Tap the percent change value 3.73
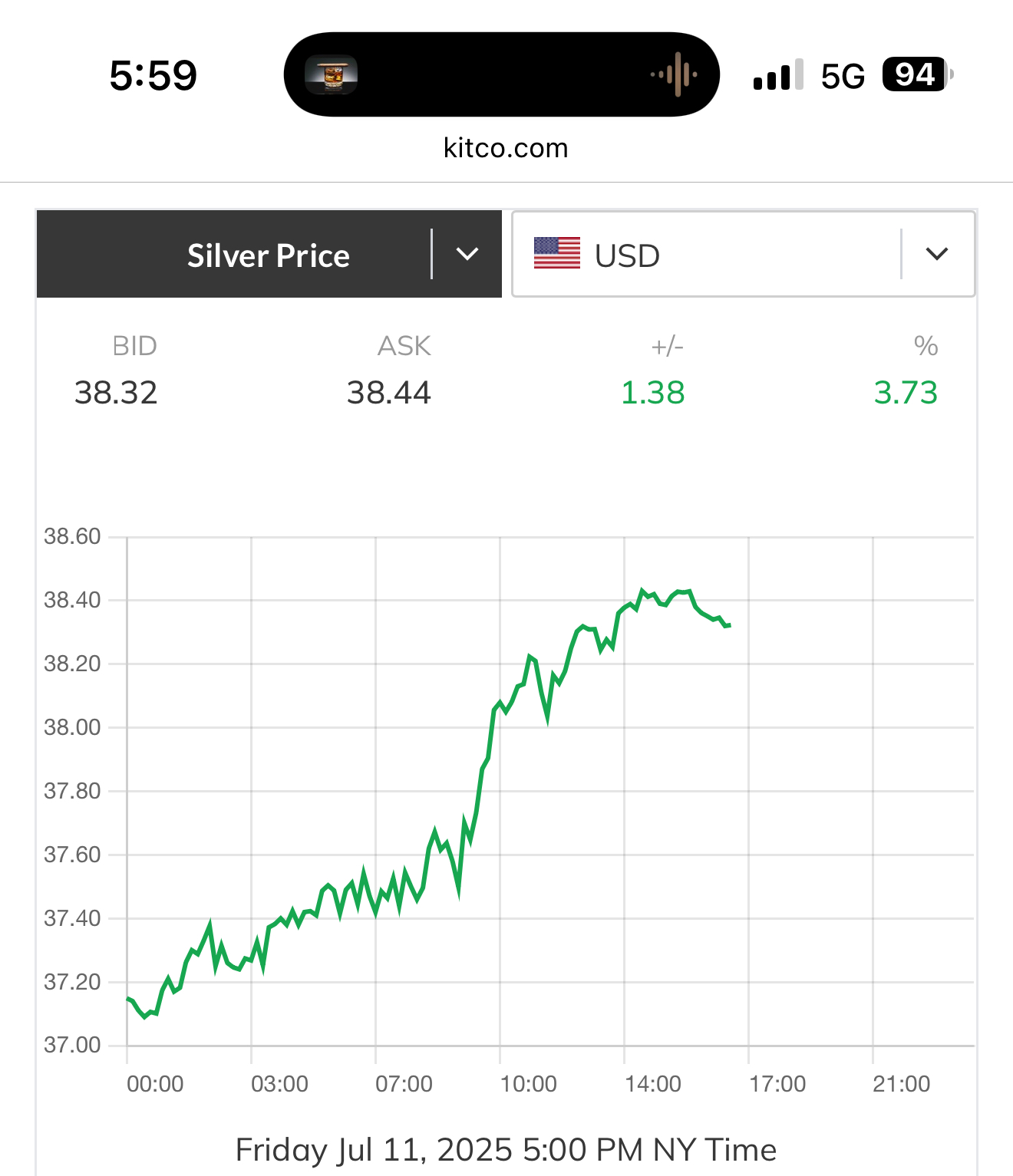The image size is (1013, 1176). 906,393
